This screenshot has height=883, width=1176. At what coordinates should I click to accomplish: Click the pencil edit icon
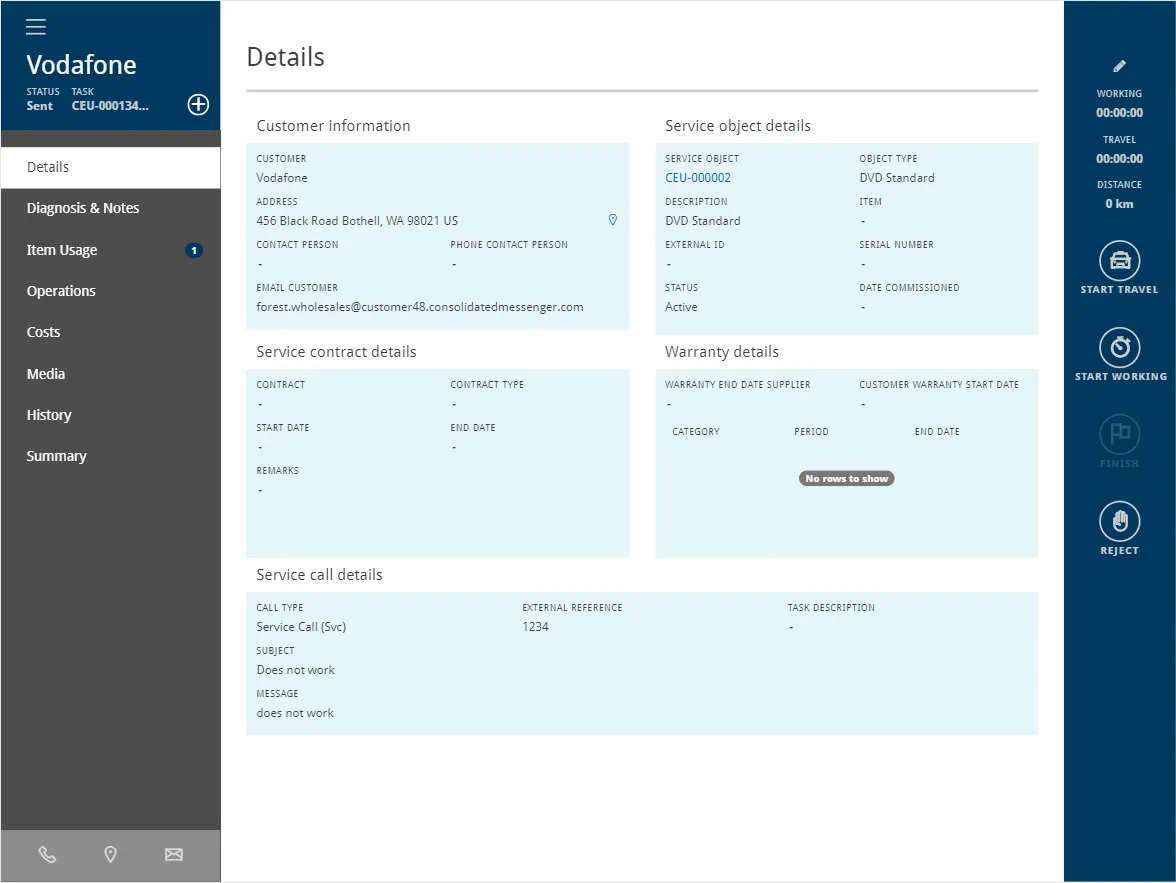(x=1119, y=66)
